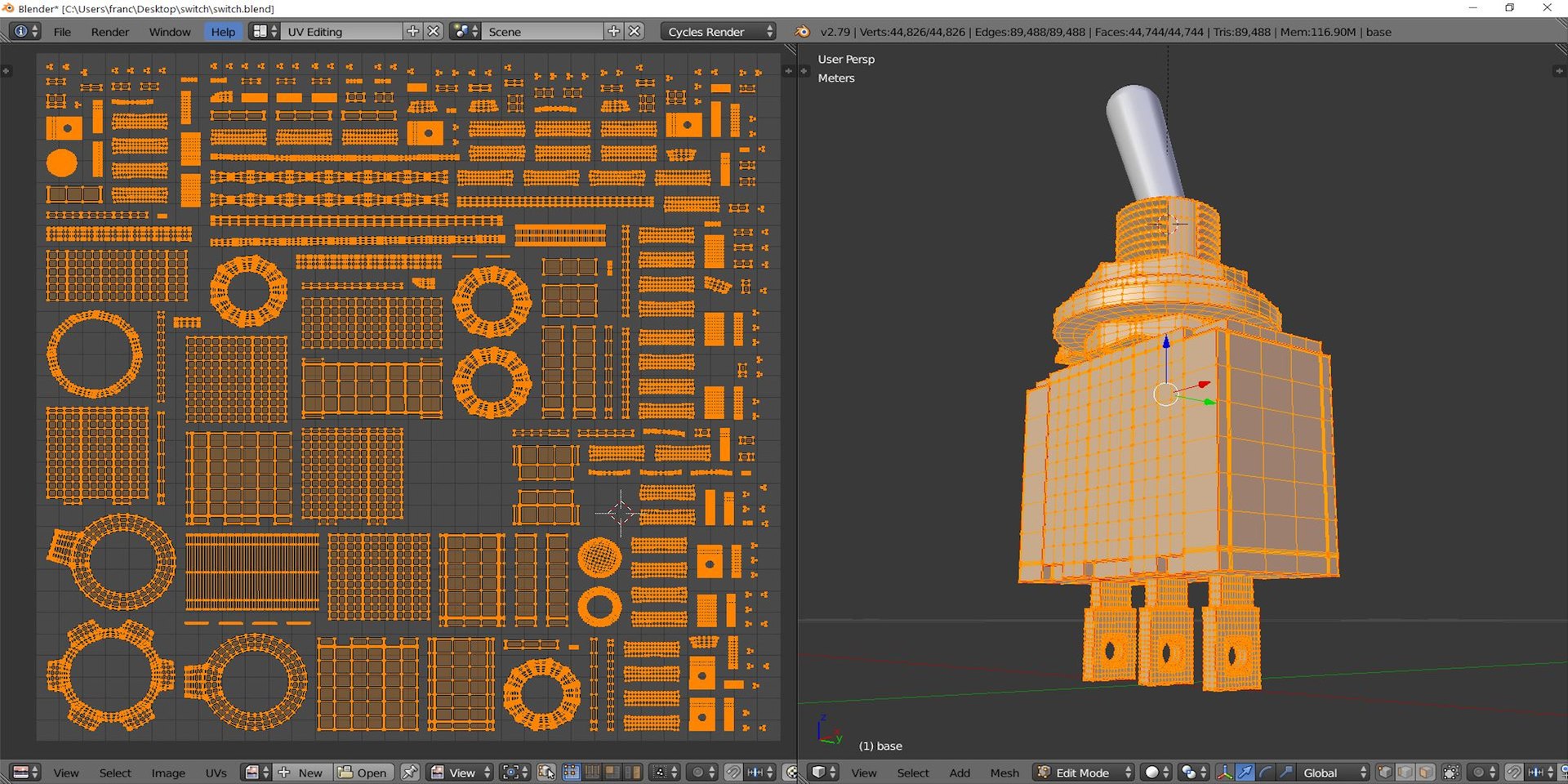
Task: Toggle snap magnet in the 3D viewport
Action: (x=1513, y=773)
